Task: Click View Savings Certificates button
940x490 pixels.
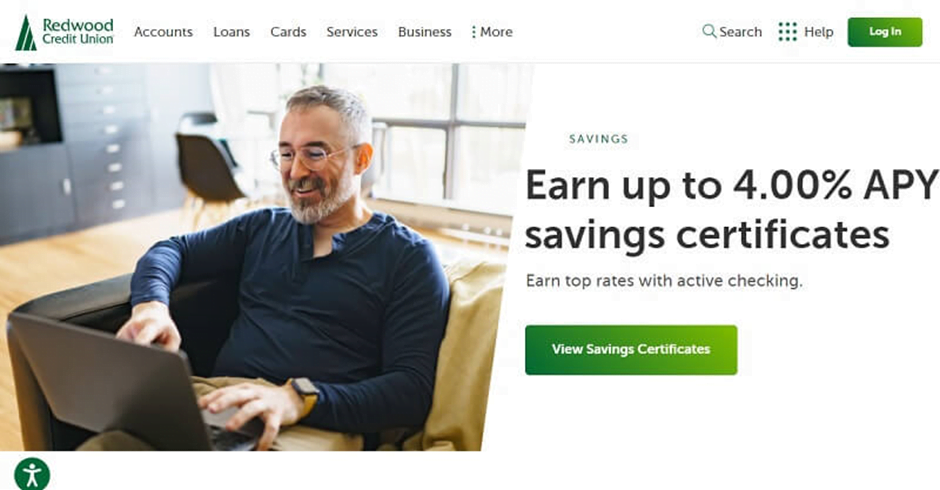Action: 631,350
